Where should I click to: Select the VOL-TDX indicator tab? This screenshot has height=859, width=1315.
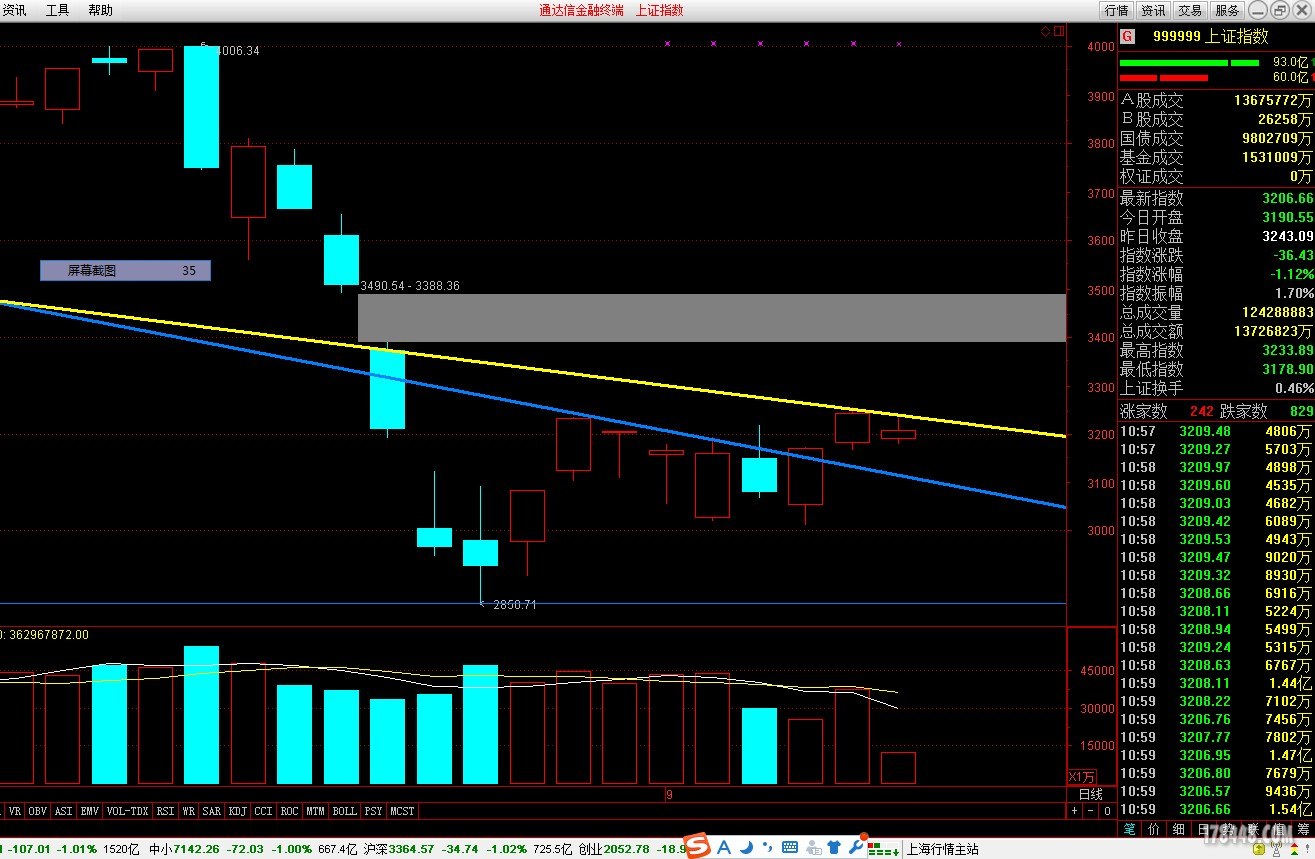pos(127,811)
